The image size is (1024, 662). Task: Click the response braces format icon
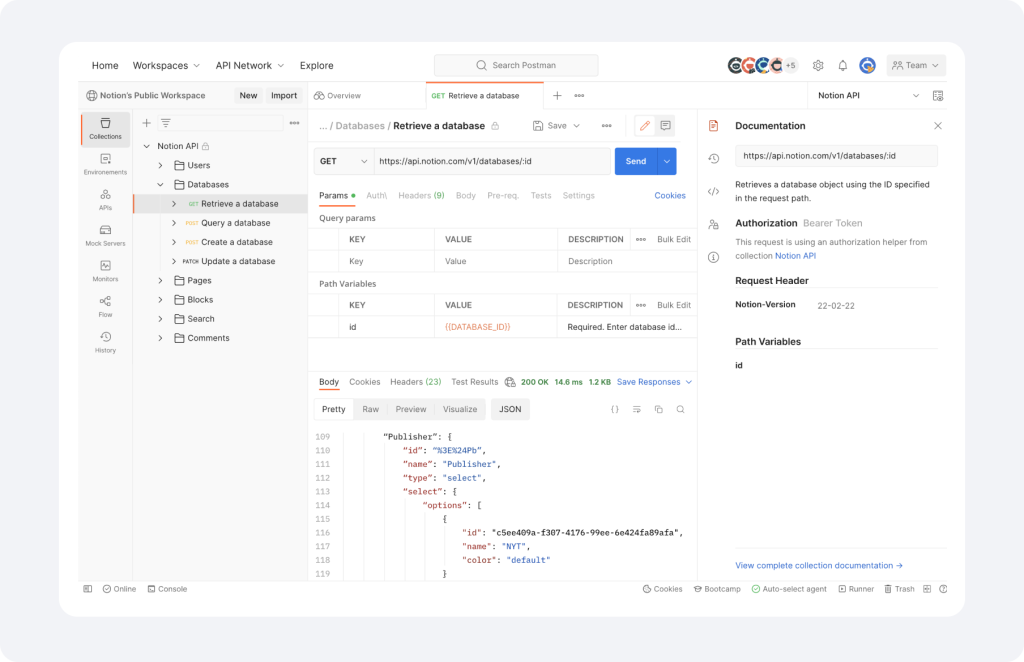click(615, 409)
